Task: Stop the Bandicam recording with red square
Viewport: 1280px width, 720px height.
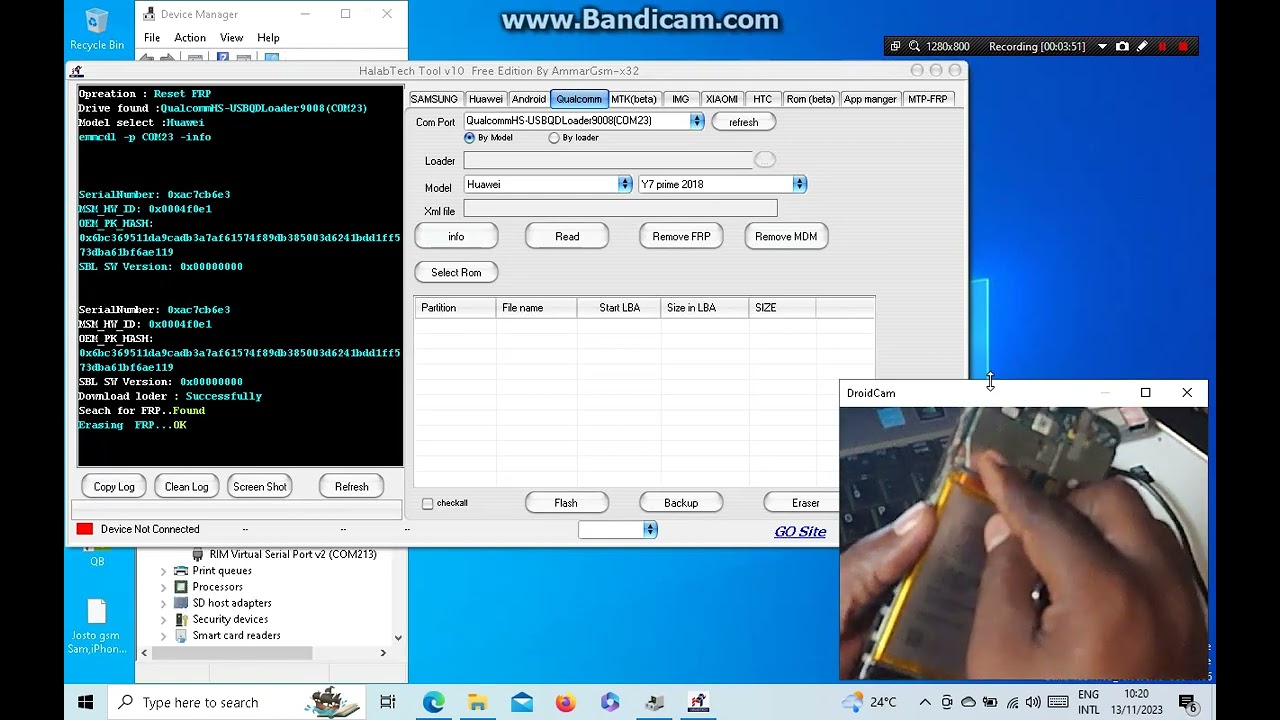Action: click(1183, 46)
